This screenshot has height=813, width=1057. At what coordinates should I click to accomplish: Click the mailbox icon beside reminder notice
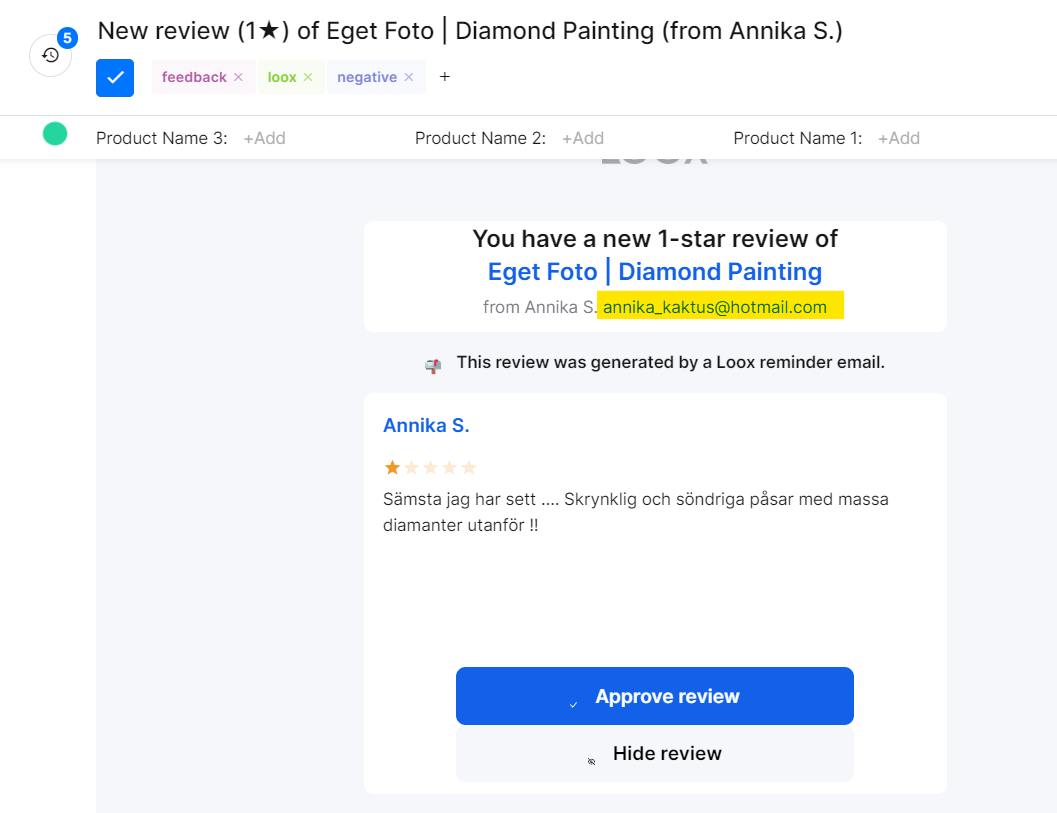pos(433,364)
